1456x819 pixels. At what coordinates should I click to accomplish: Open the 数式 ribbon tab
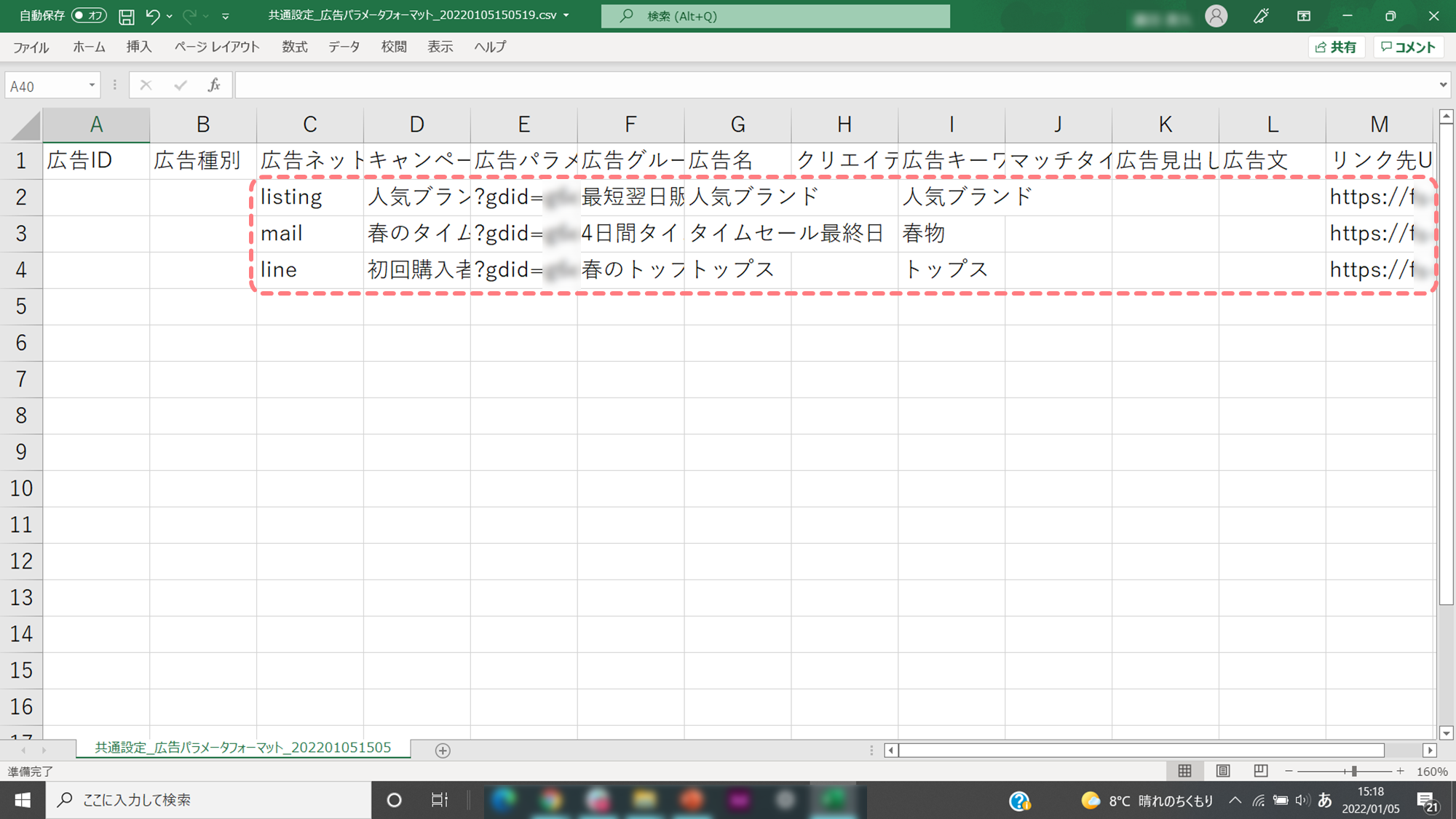(x=295, y=47)
